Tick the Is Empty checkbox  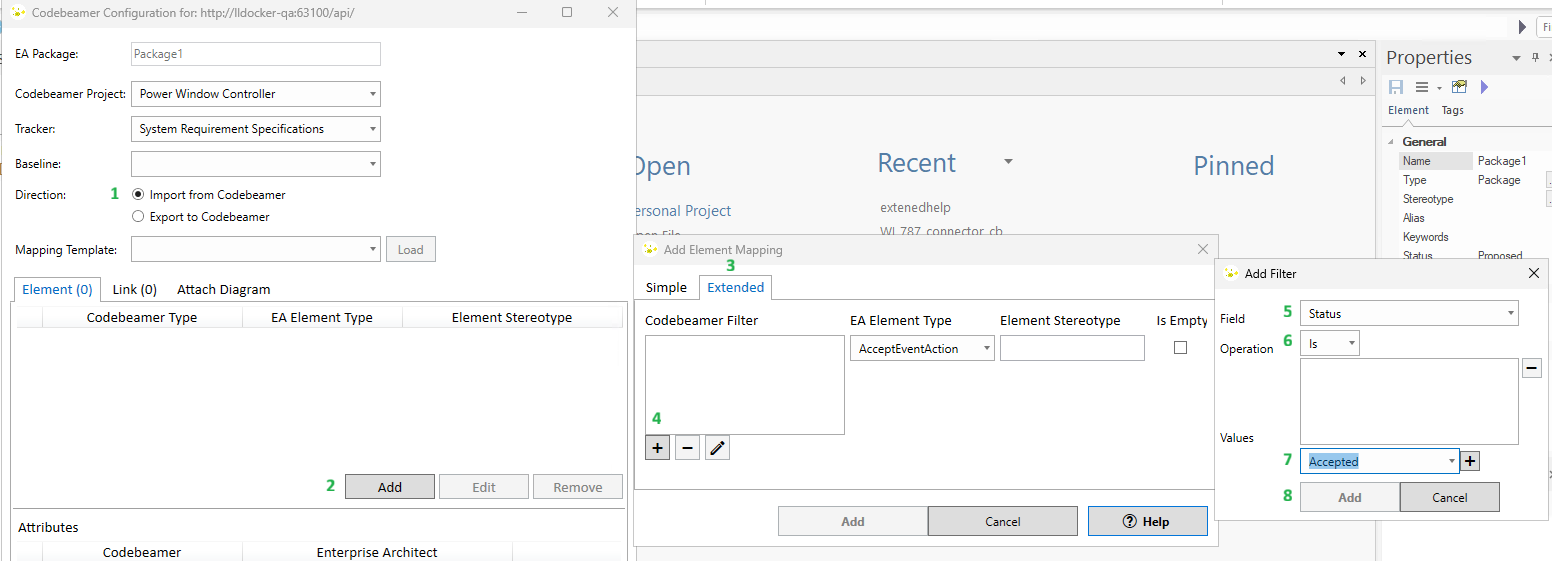(1180, 348)
